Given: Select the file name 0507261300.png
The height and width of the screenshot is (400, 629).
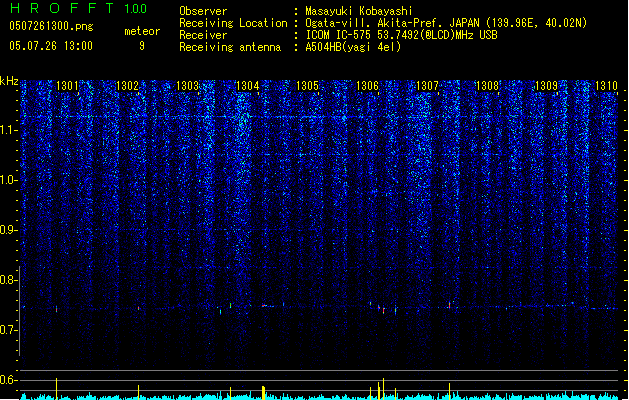Looking at the screenshot, I should point(51,26).
